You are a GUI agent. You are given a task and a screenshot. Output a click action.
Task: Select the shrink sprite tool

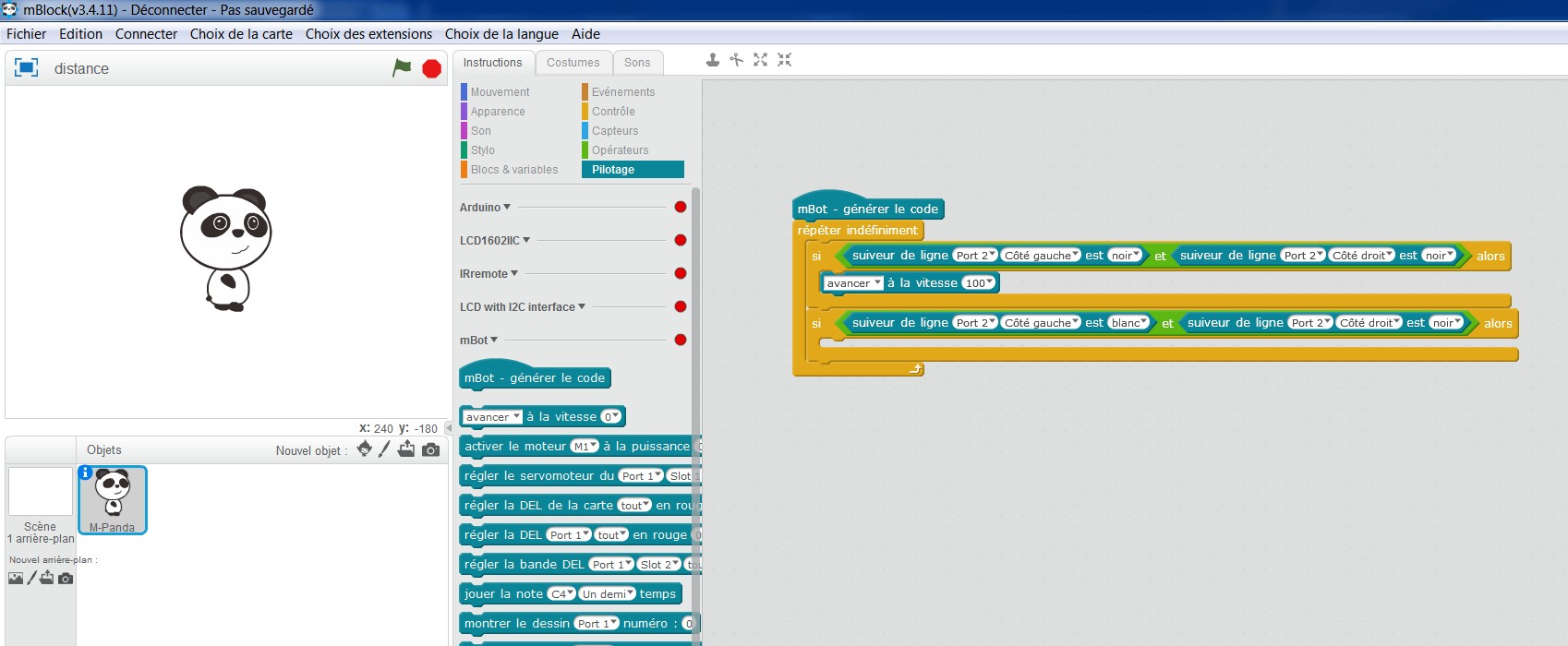click(x=784, y=60)
